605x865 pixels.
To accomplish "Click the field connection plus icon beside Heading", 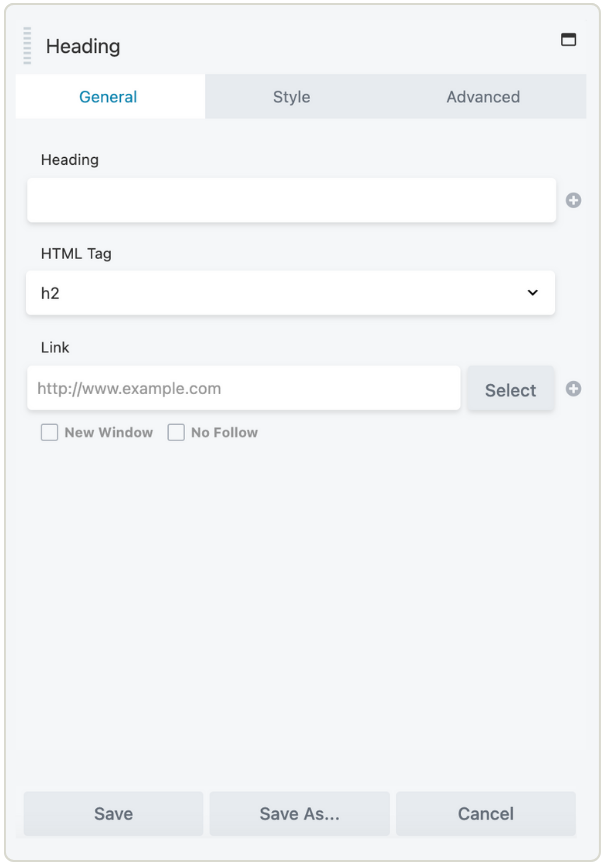I will 575,200.
